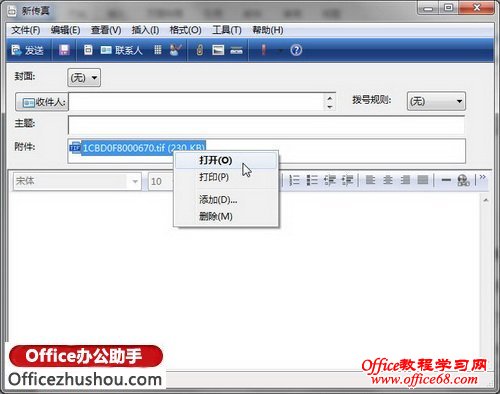Image resolution: width=500 pixels, height=394 pixels.
Task: Click the recipients field scroll down arrow
Action: click(330, 107)
